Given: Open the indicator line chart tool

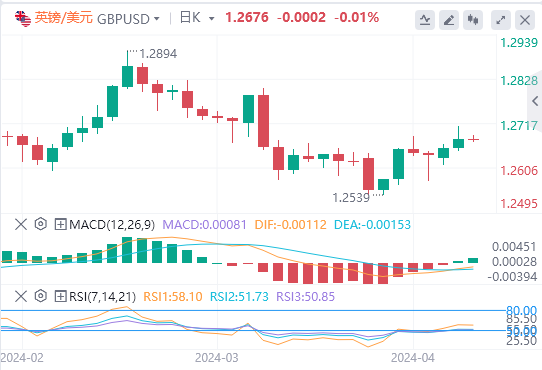Looking at the screenshot, I should (x=425, y=20).
